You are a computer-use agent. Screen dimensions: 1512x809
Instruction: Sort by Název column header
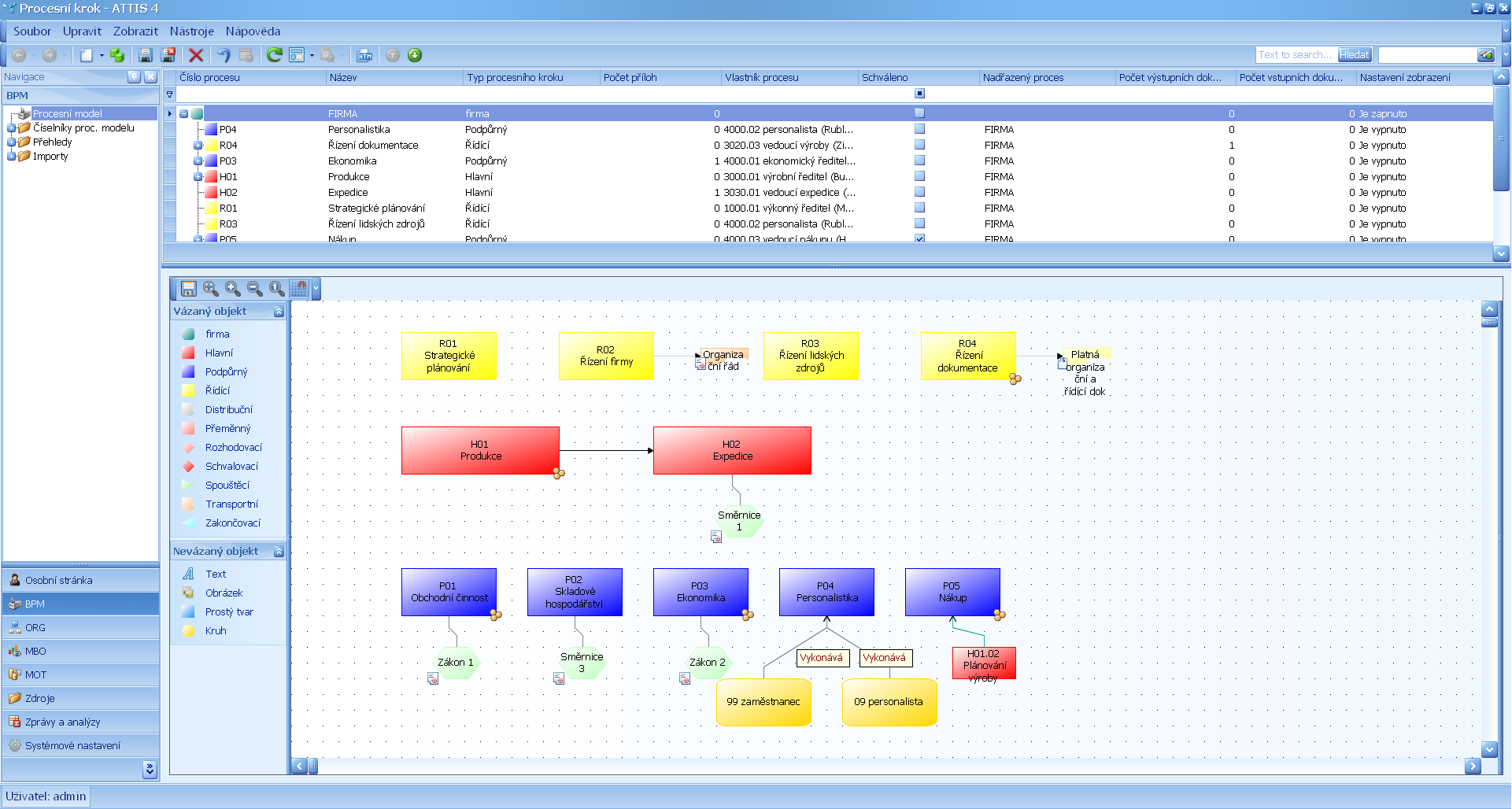(x=394, y=77)
